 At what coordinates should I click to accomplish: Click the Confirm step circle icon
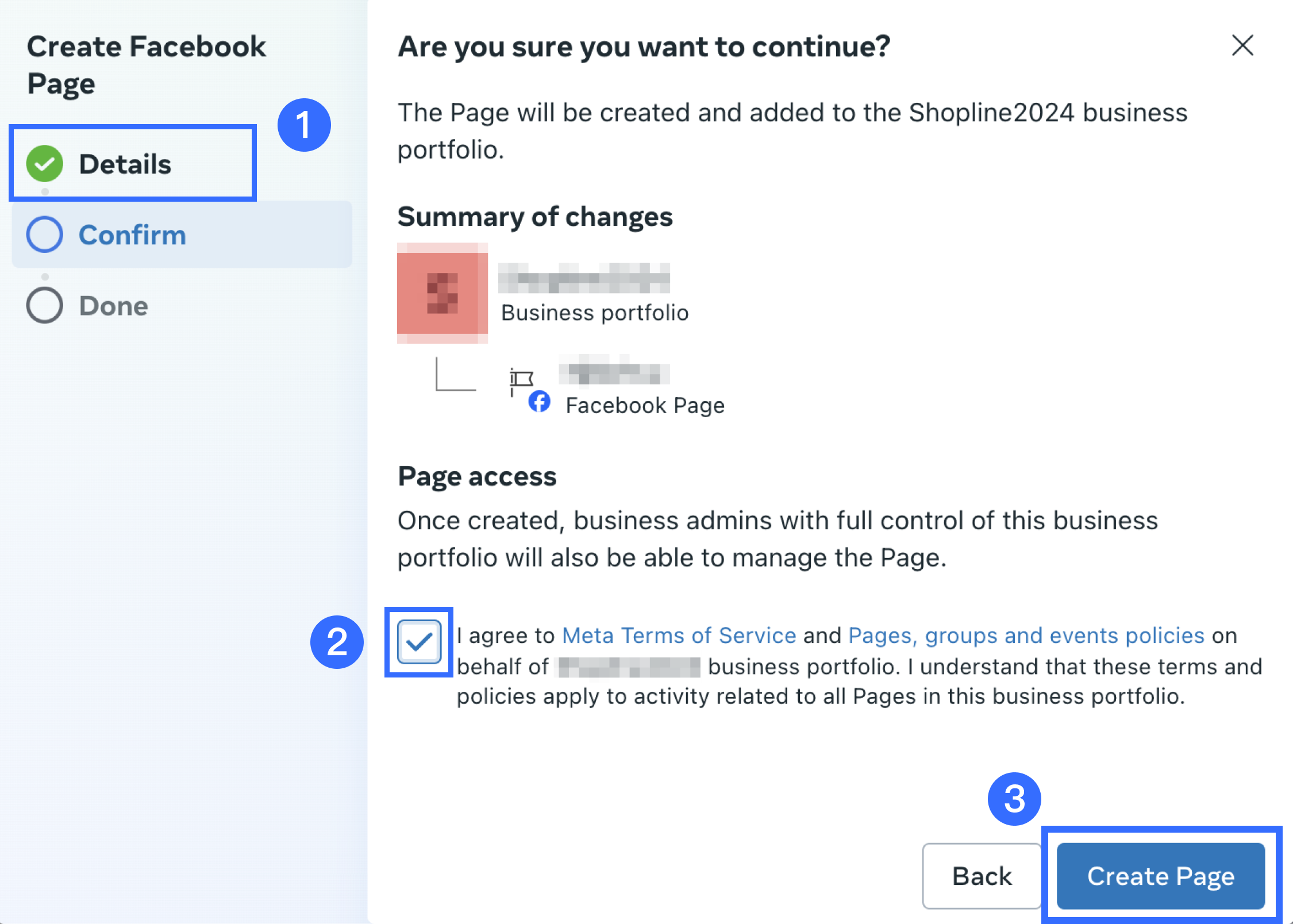45,234
